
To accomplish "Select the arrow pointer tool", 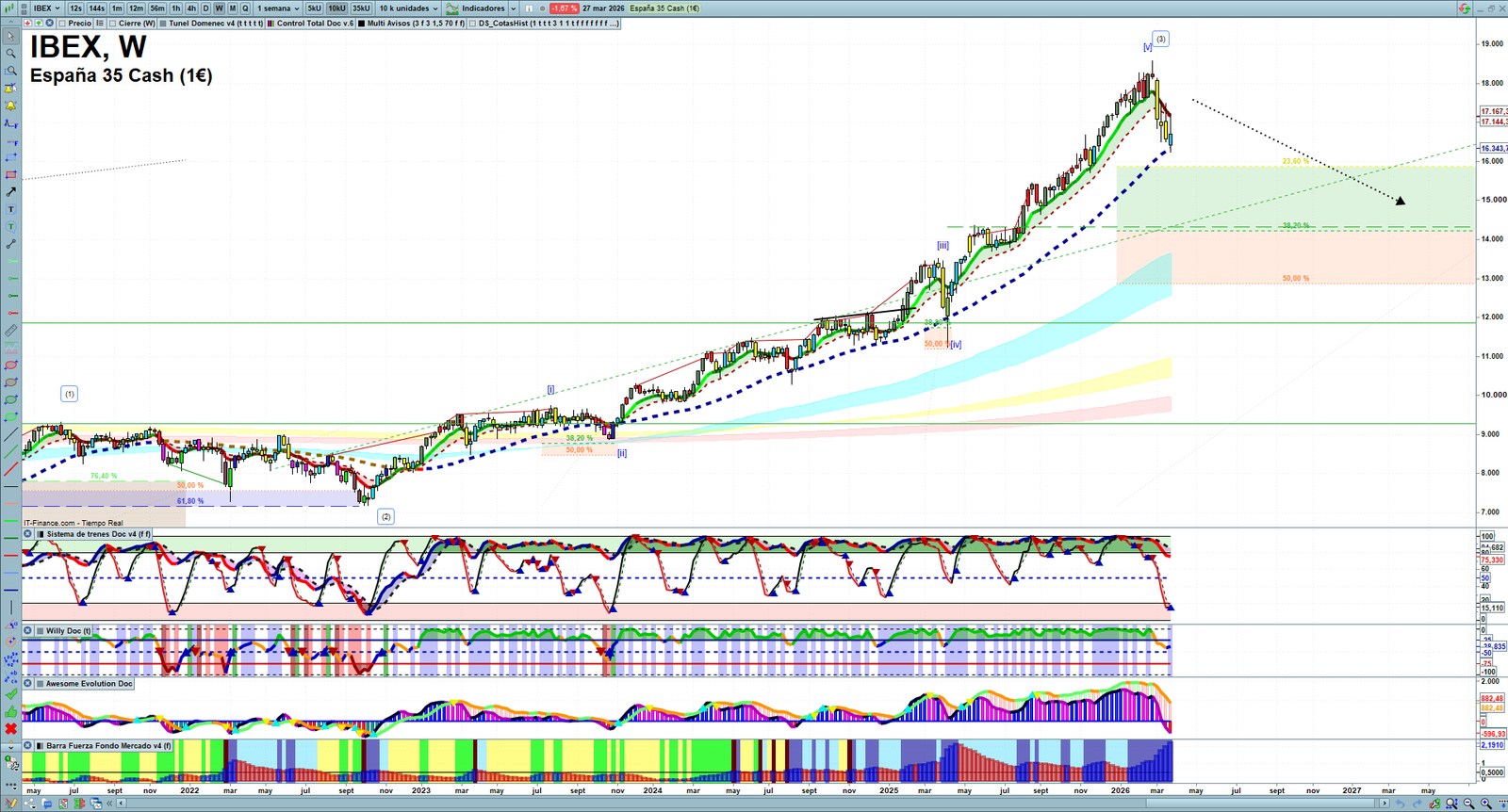I will 11,37.
